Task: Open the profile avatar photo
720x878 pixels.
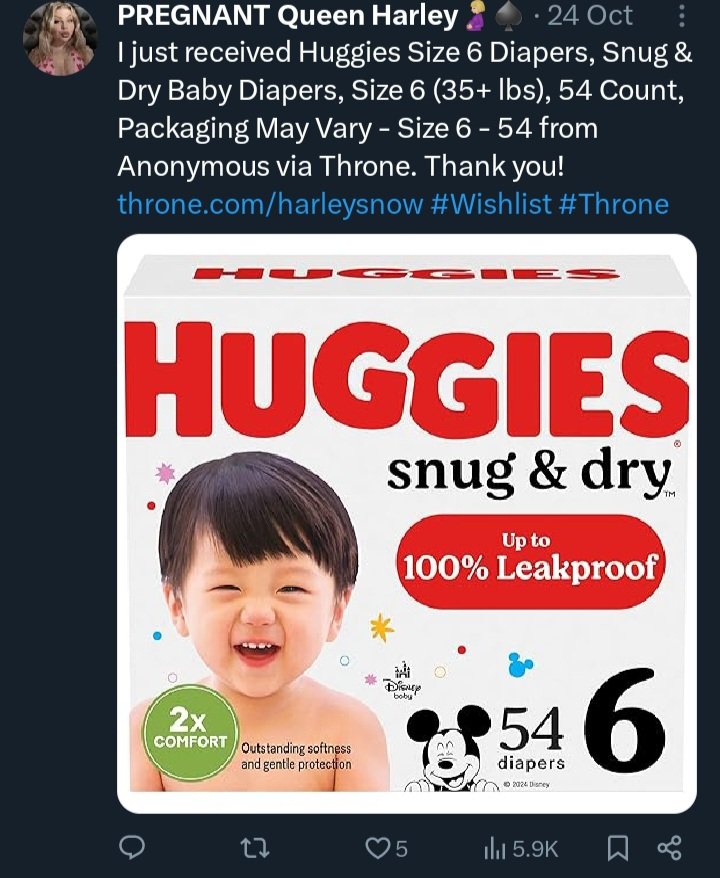Action: [x=60, y=38]
